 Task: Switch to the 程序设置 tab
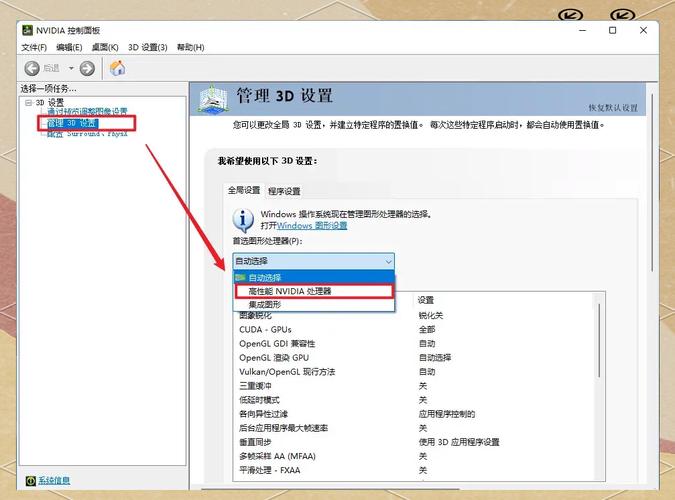click(x=284, y=191)
